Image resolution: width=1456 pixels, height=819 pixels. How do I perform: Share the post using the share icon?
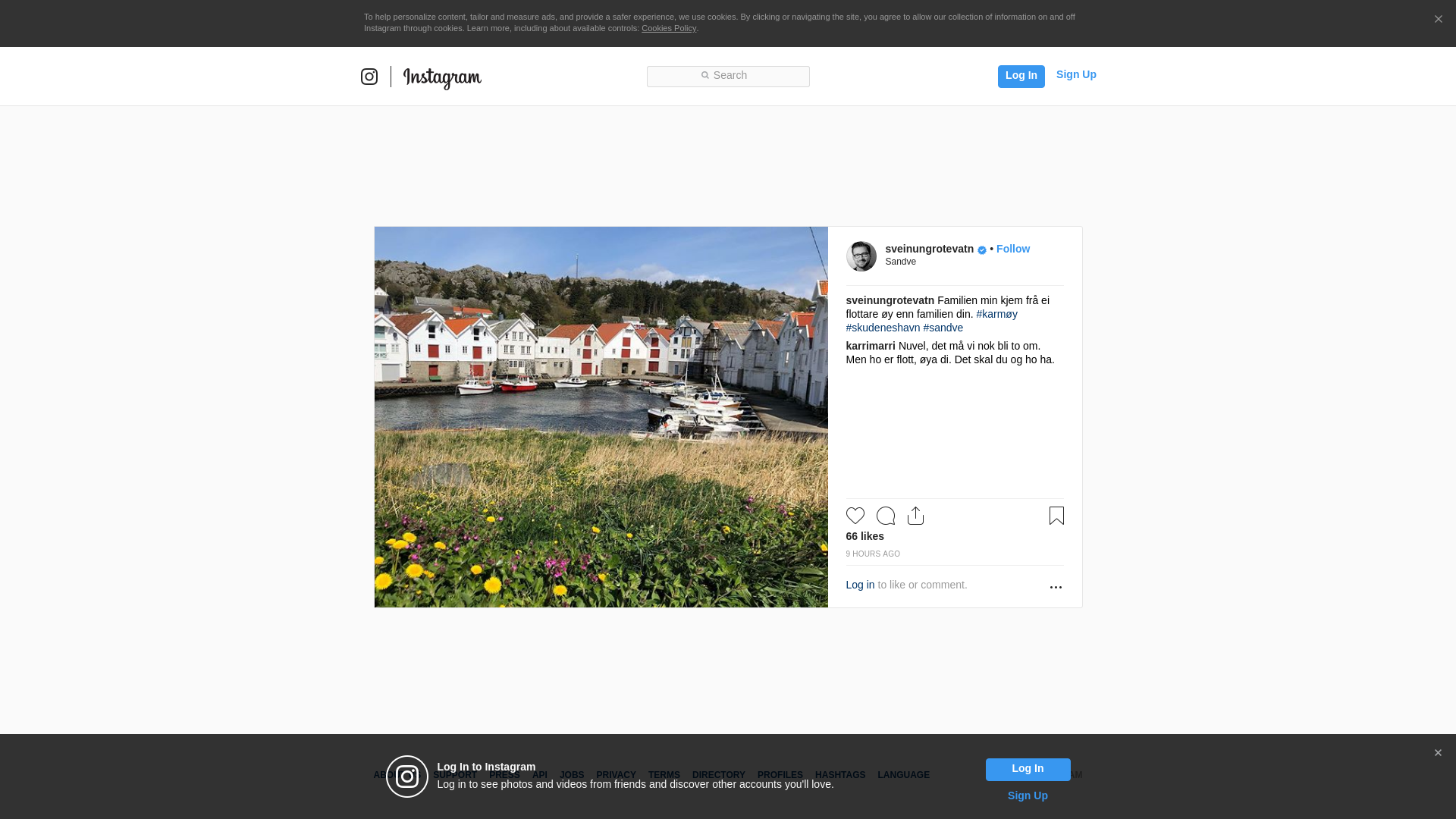click(915, 516)
